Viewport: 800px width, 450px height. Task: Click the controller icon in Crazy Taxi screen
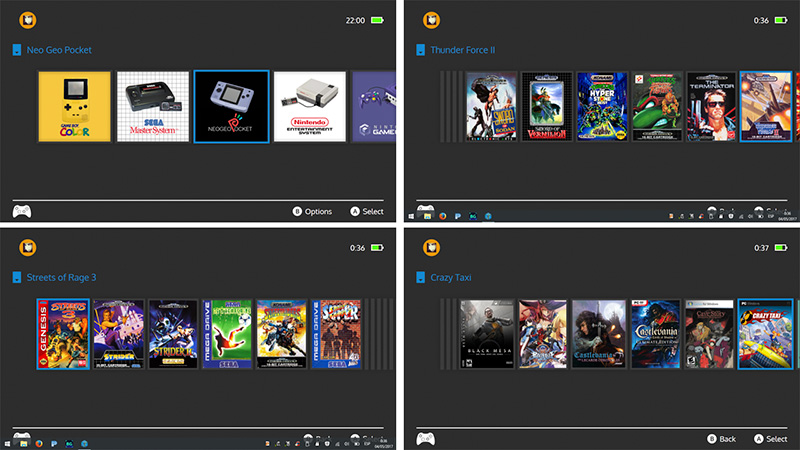tap(426, 439)
